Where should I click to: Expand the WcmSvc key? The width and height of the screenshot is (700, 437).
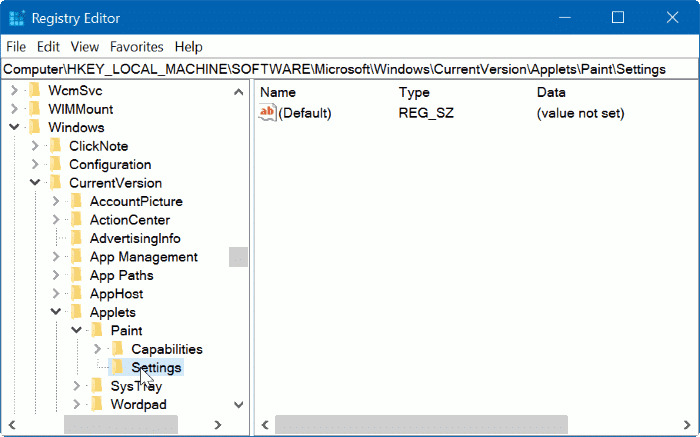[x=14, y=91]
